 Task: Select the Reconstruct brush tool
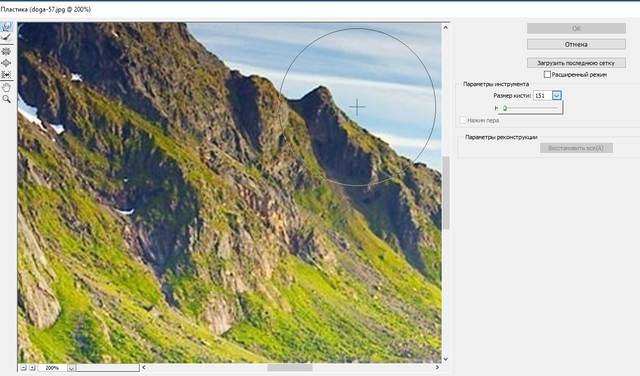click(7, 38)
